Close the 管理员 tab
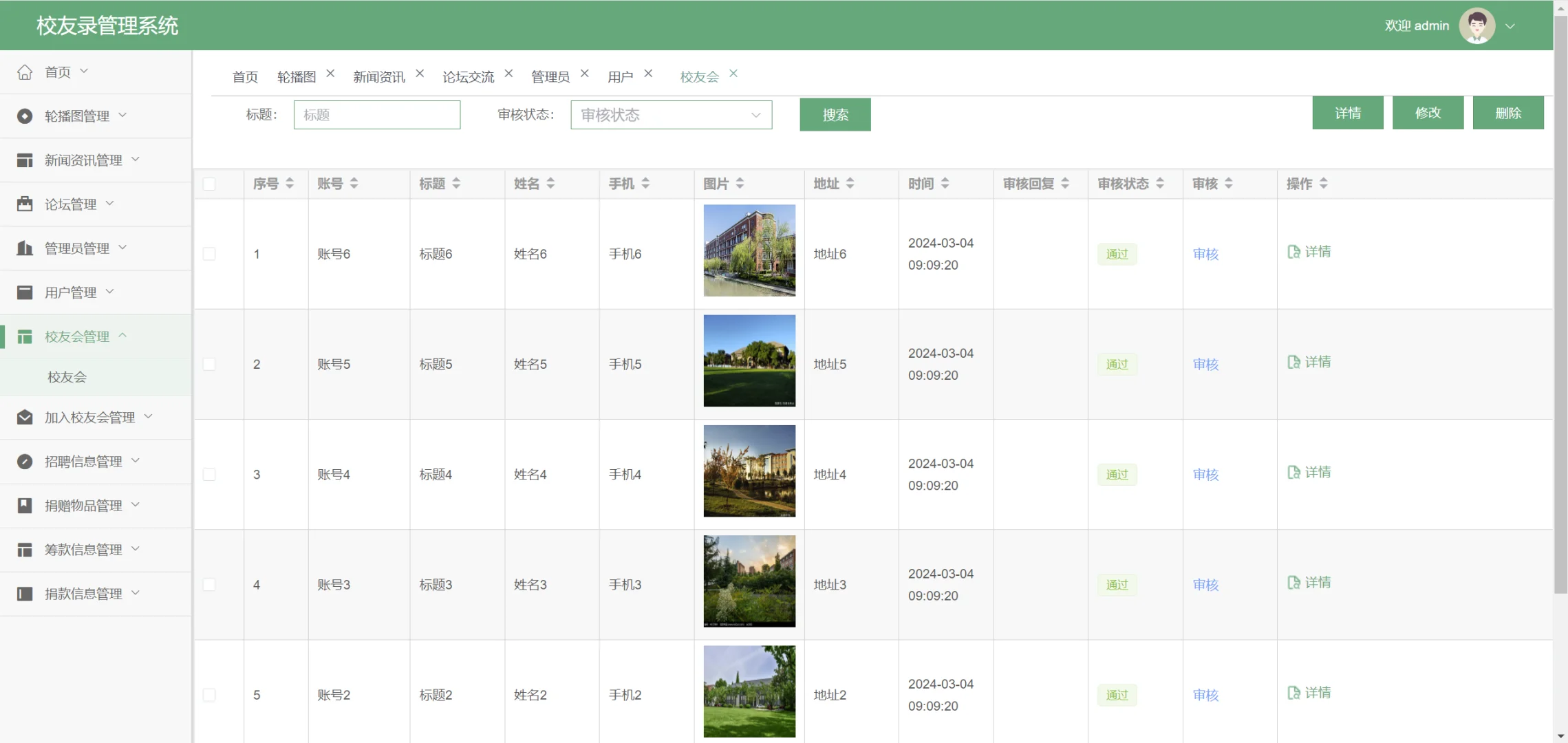 [x=584, y=72]
